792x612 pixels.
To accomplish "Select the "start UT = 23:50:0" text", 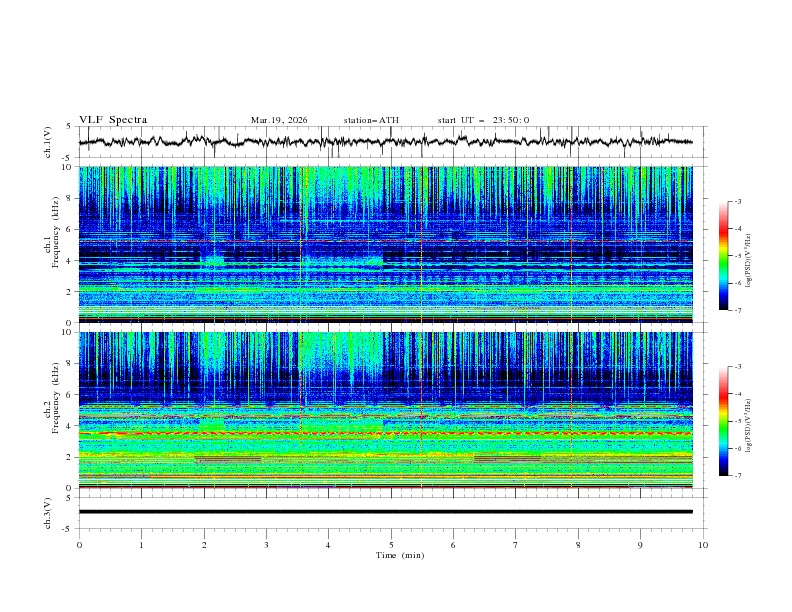I will point(483,120).
